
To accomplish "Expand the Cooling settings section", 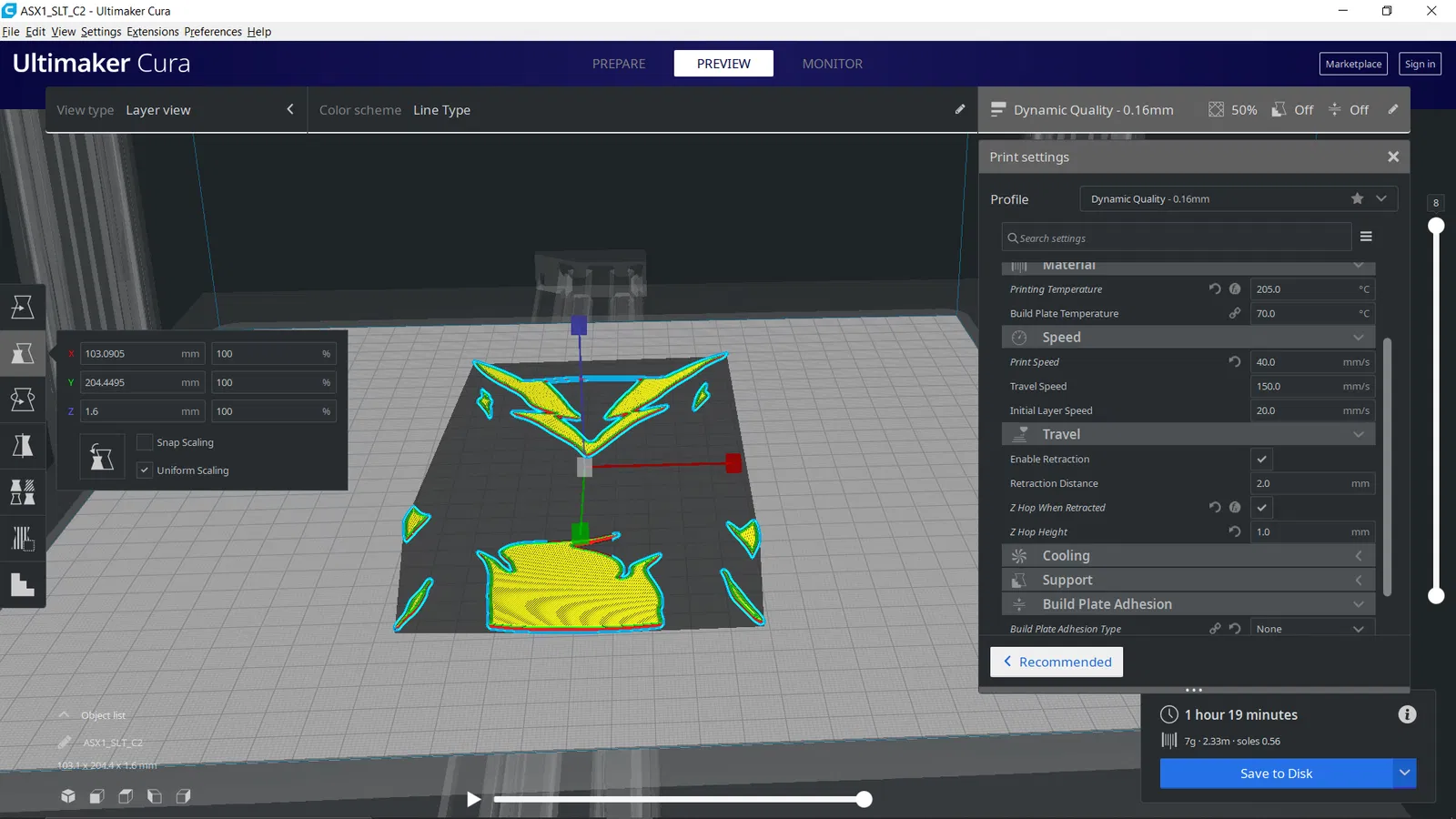I will pyautogui.click(x=1188, y=555).
